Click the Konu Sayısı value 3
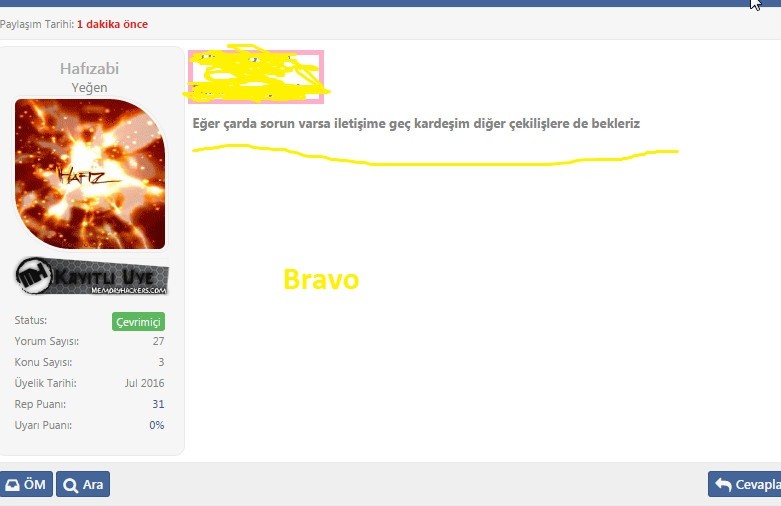Image resolution: width=781 pixels, height=506 pixels. pos(161,362)
